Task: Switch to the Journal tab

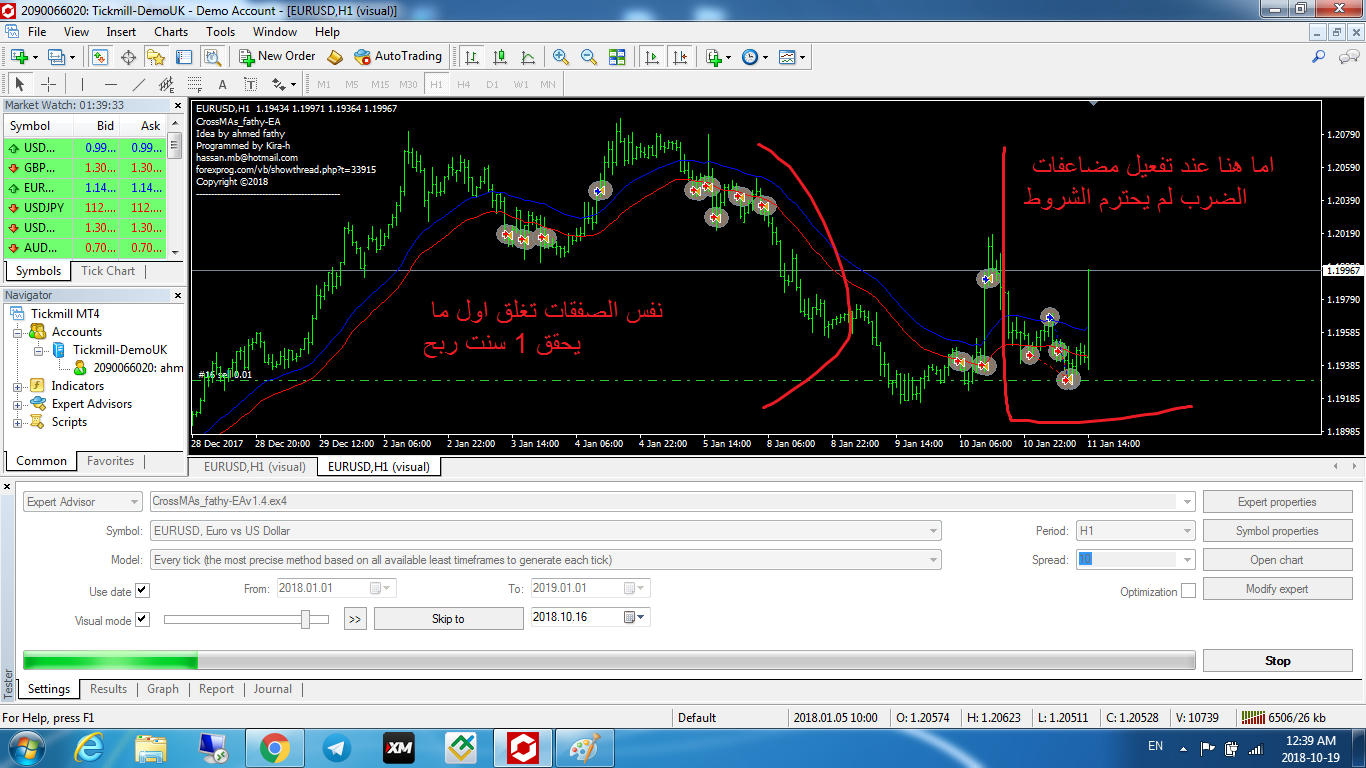Action: [x=272, y=689]
